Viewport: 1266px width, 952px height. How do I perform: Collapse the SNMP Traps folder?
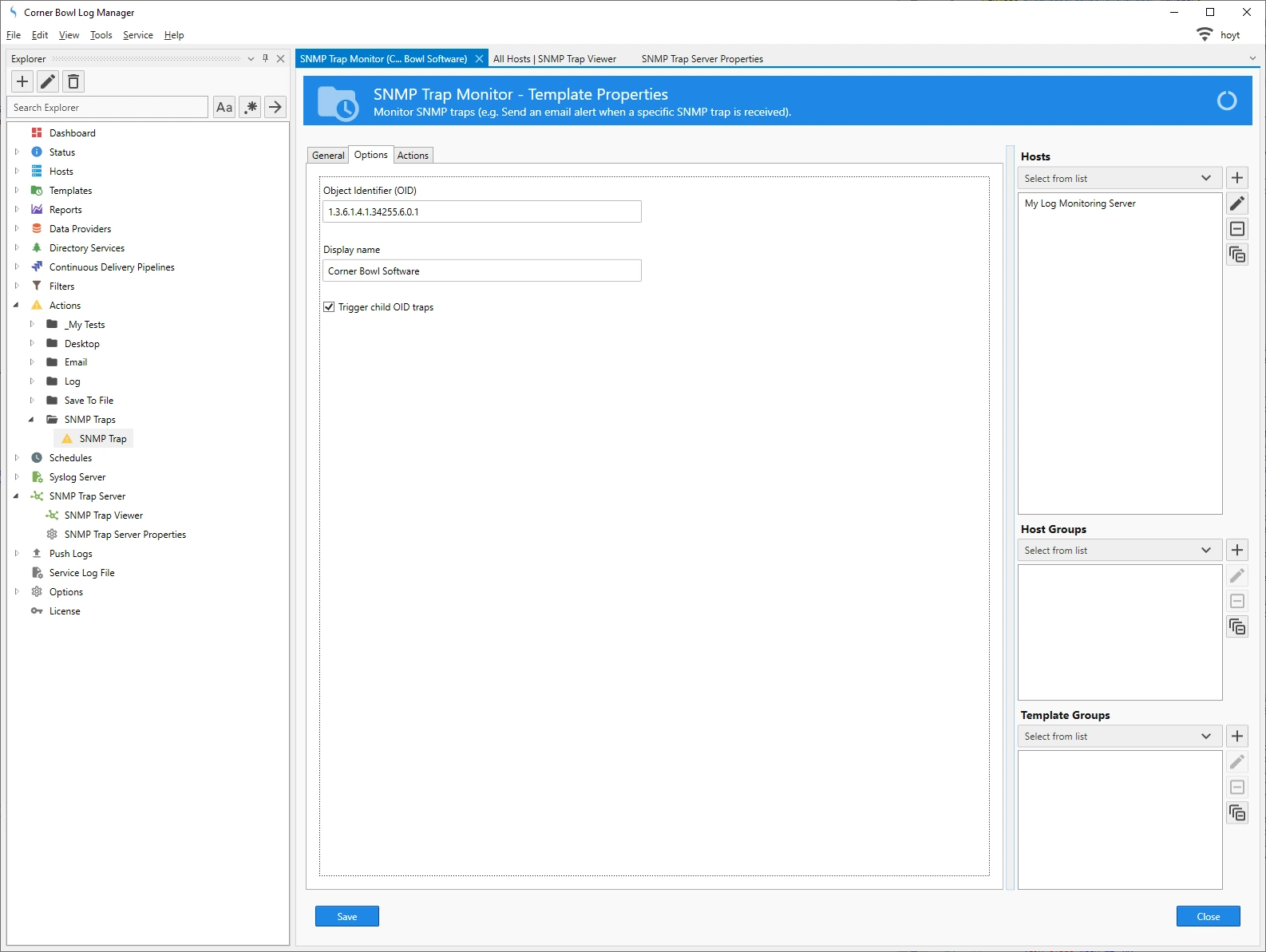pyautogui.click(x=32, y=419)
